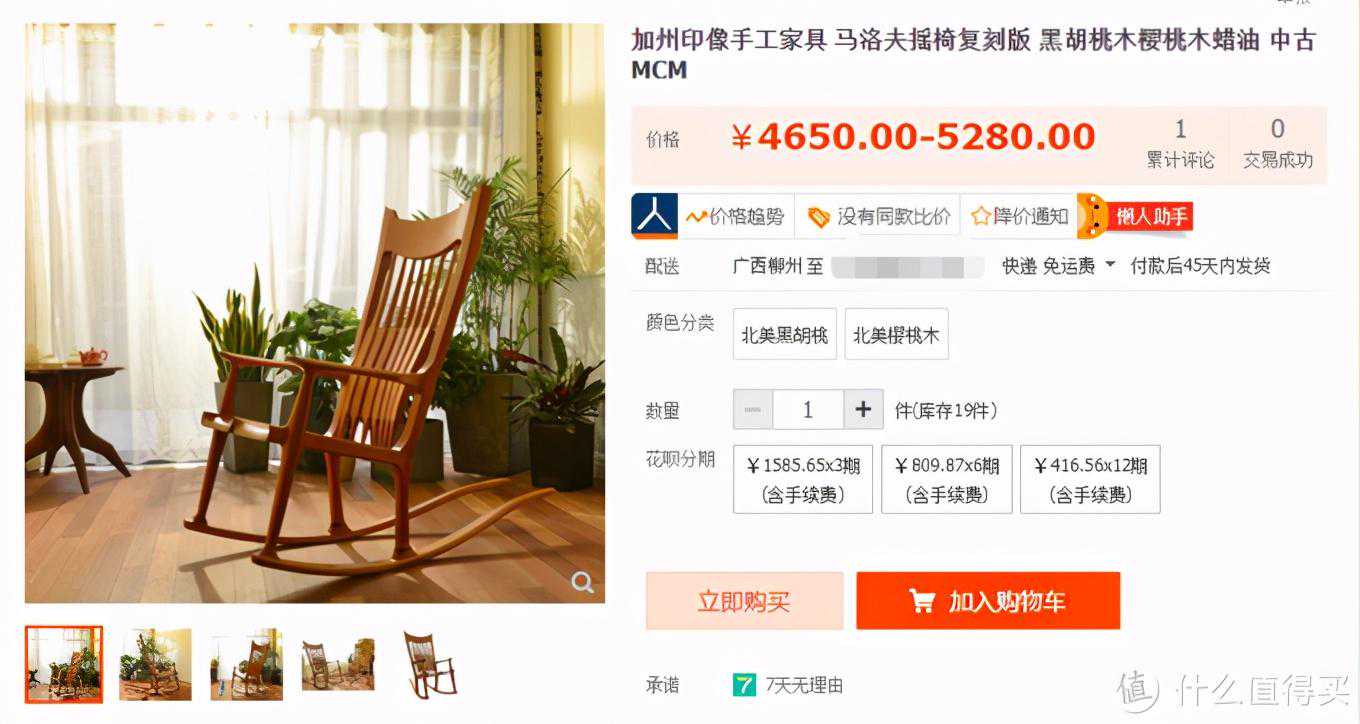The height and width of the screenshot is (724, 1360).
Task: Choose the ¥809.87x6期 installment plan
Action: (x=946, y=480)
